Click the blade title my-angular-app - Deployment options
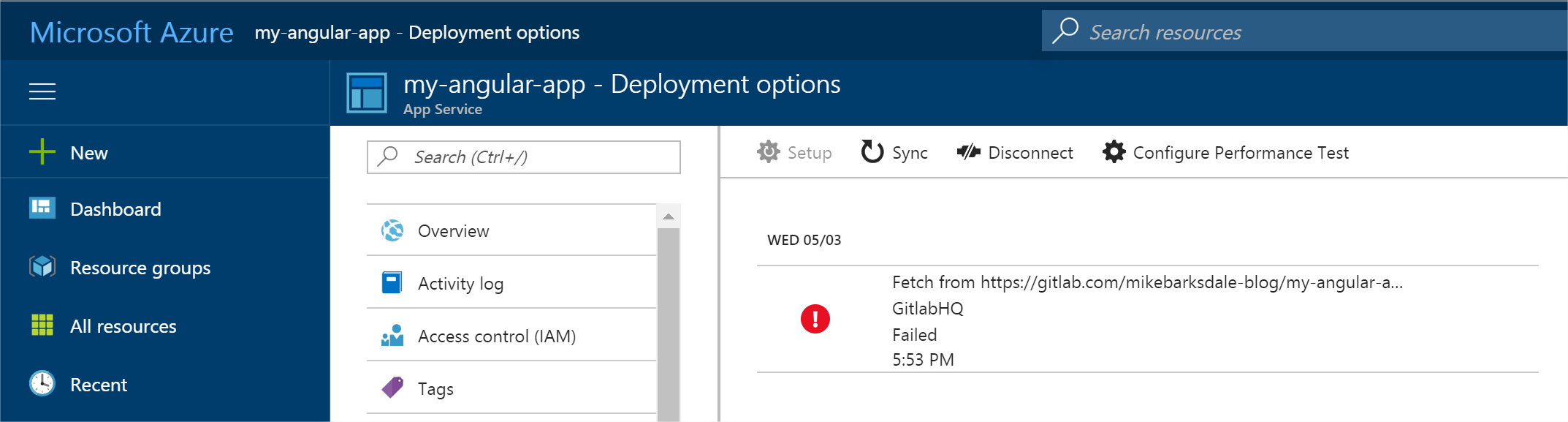1568x422 pixels. coord(622,85)
